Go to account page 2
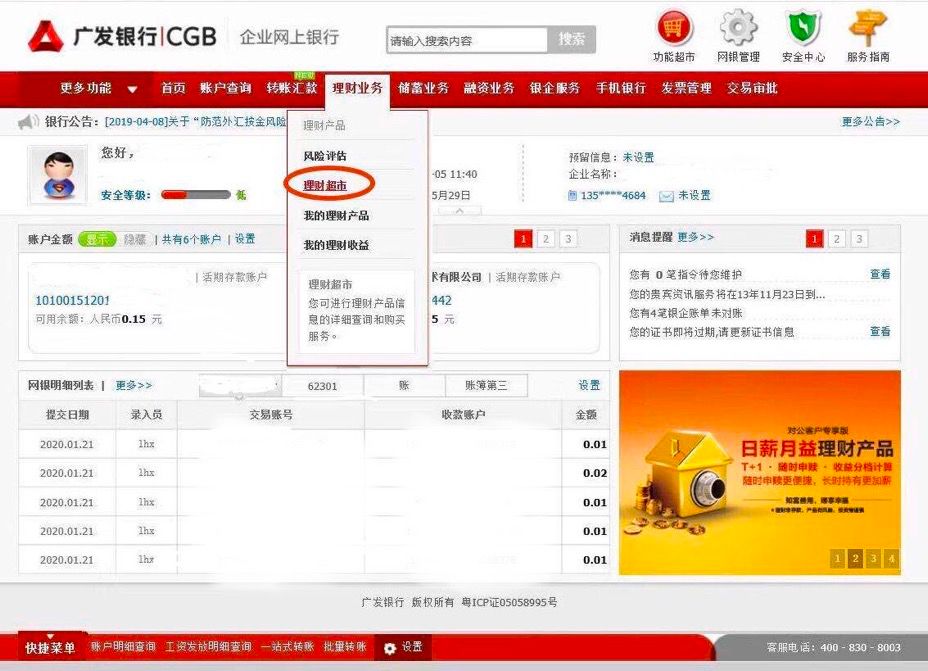 point(546,239)
